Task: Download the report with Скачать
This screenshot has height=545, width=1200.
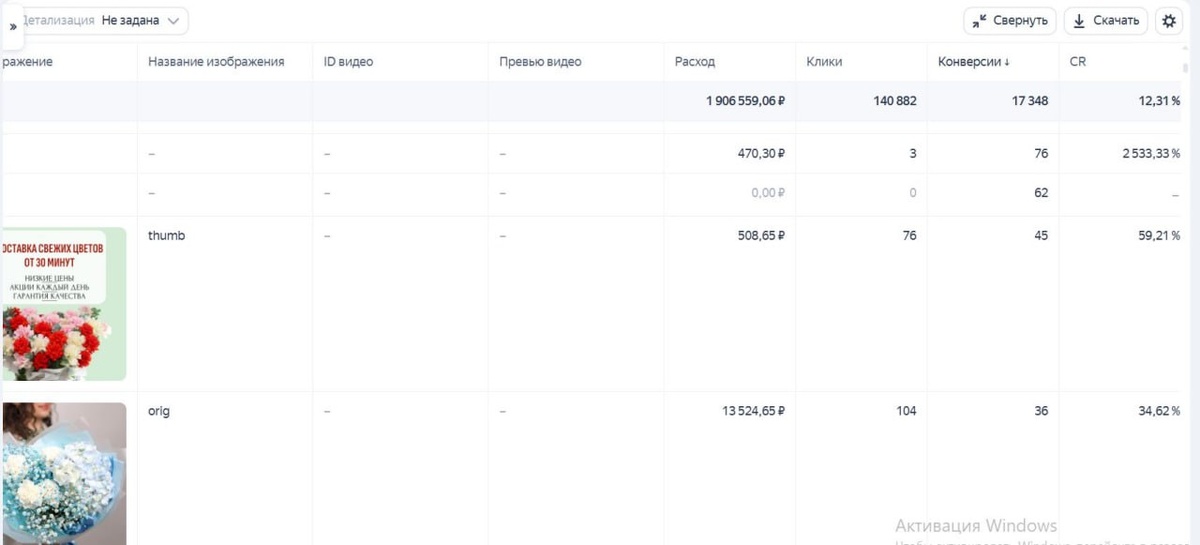Action: [1106, 21]
